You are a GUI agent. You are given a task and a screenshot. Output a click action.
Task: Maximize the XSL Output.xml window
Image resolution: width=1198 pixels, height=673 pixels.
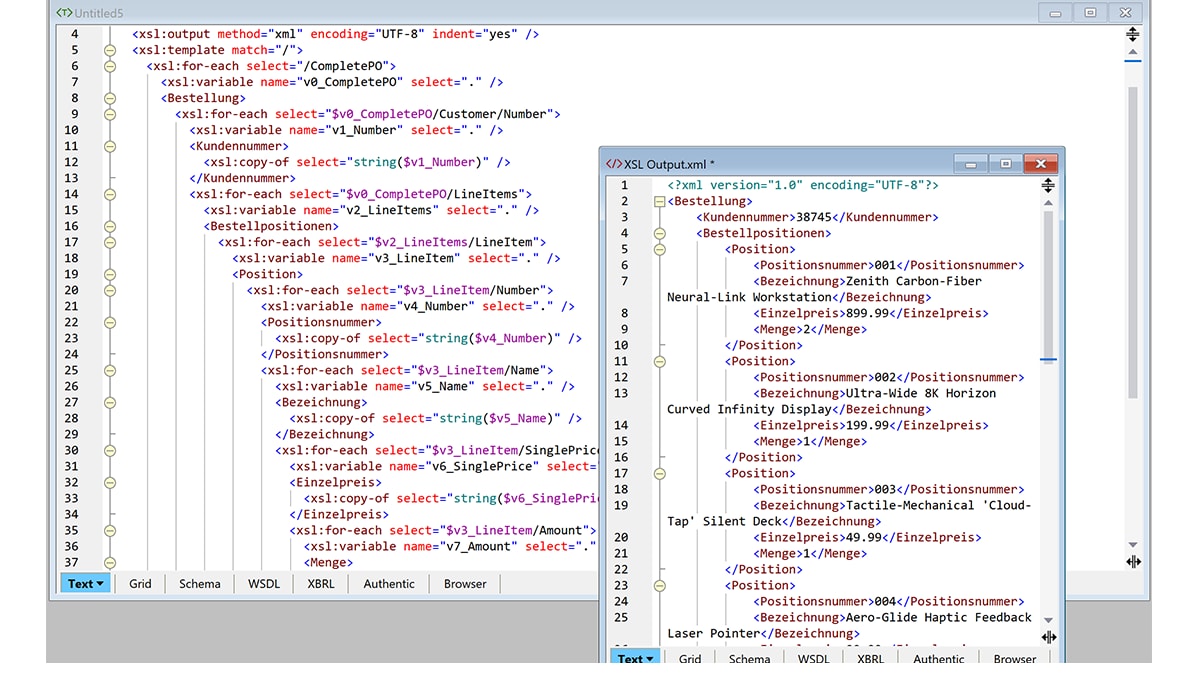pos(1005,164)
